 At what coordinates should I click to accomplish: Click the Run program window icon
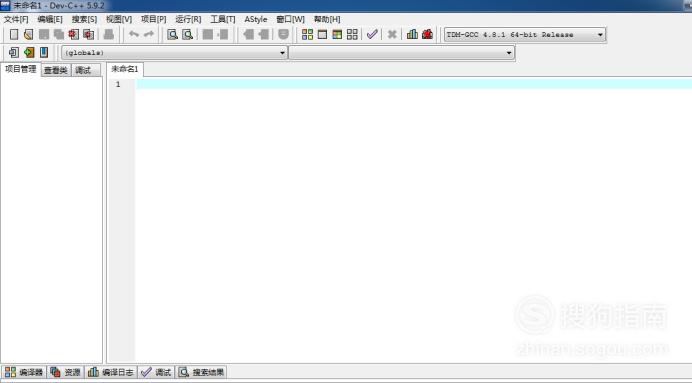tap(322, 34)
